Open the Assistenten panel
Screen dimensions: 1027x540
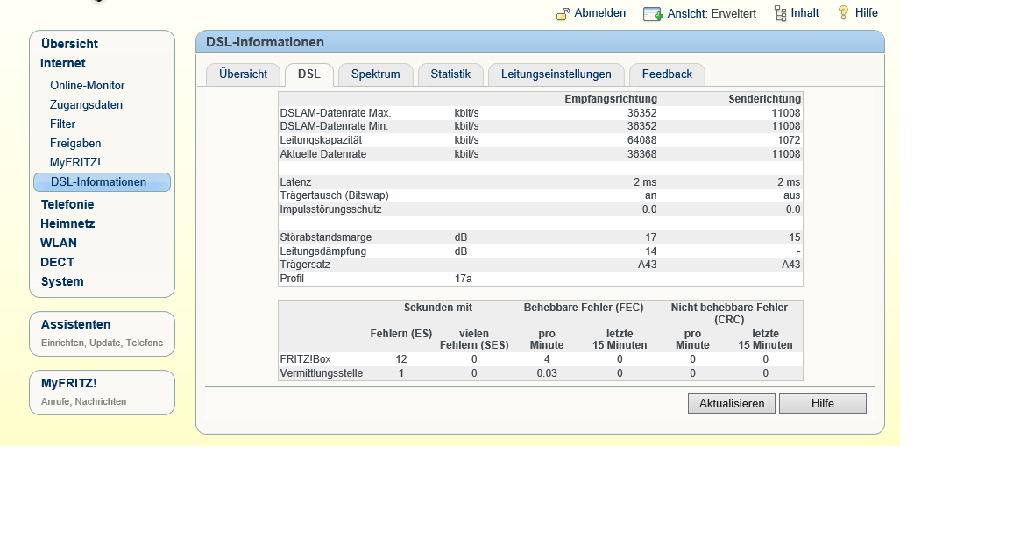tap(76, 325)
